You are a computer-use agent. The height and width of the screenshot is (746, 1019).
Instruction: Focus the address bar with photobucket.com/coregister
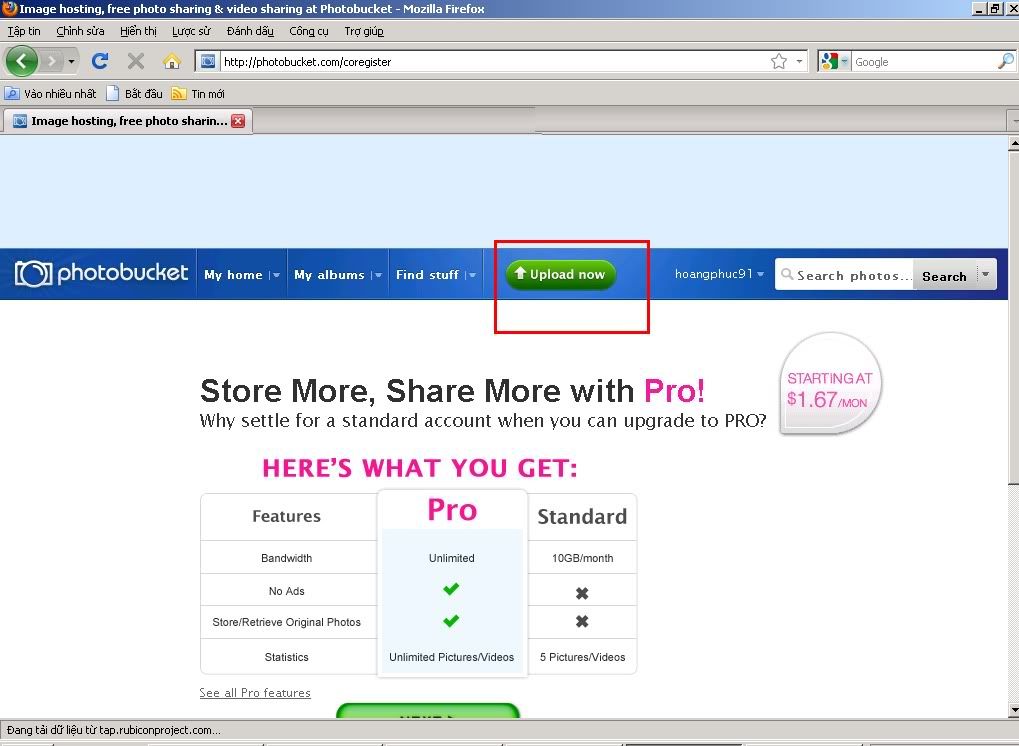coord(494,62)
